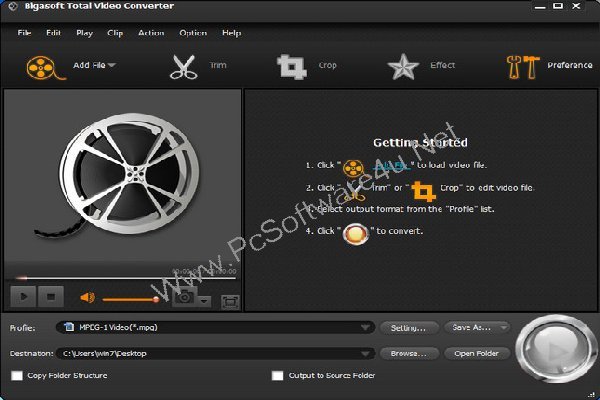The width and height of the screenshot is (600, 400).
Task: Click the large round Convert button
Action: [x=555, y=349]
